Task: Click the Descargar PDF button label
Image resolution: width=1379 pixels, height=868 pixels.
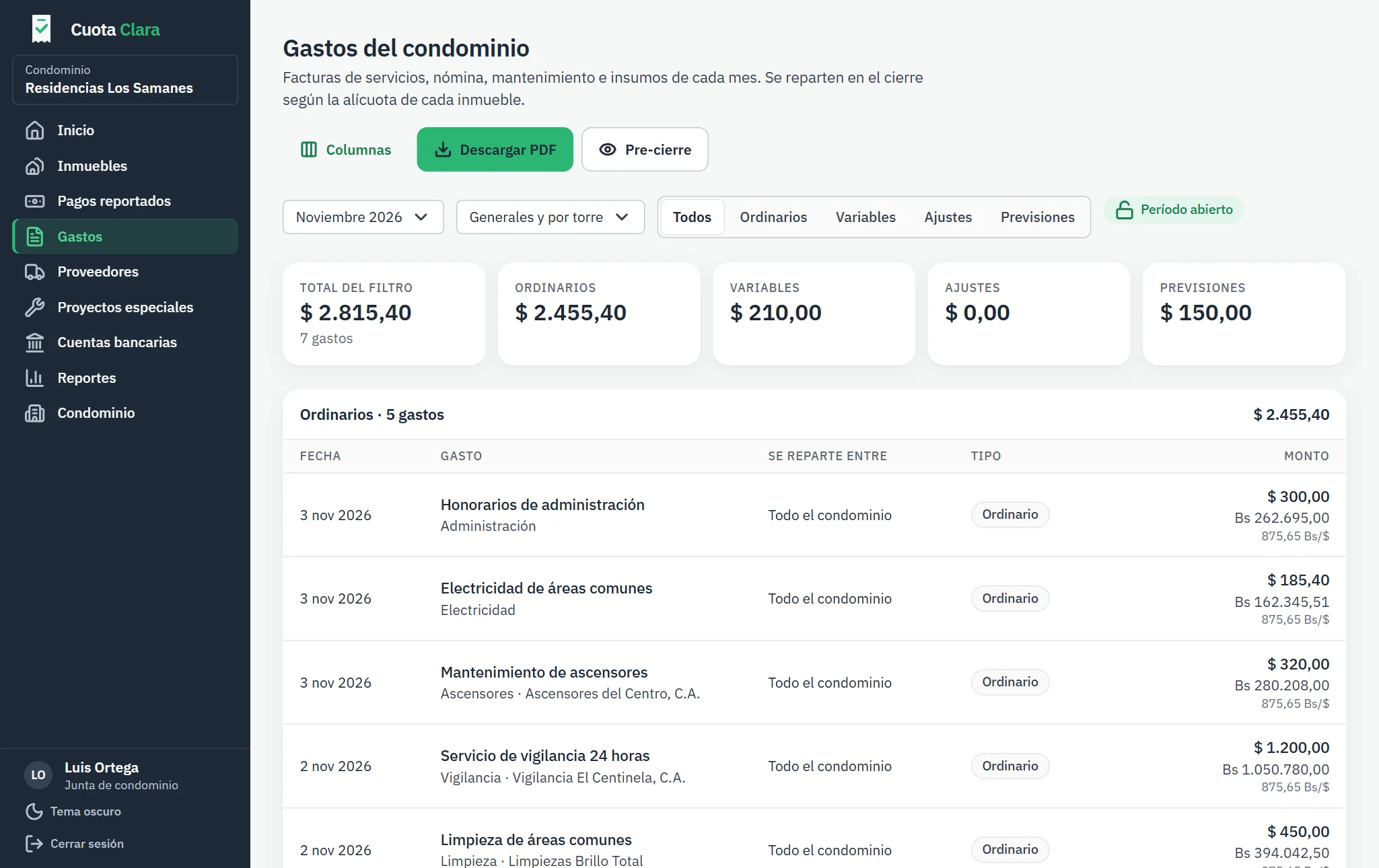Action: coord(507,149)
